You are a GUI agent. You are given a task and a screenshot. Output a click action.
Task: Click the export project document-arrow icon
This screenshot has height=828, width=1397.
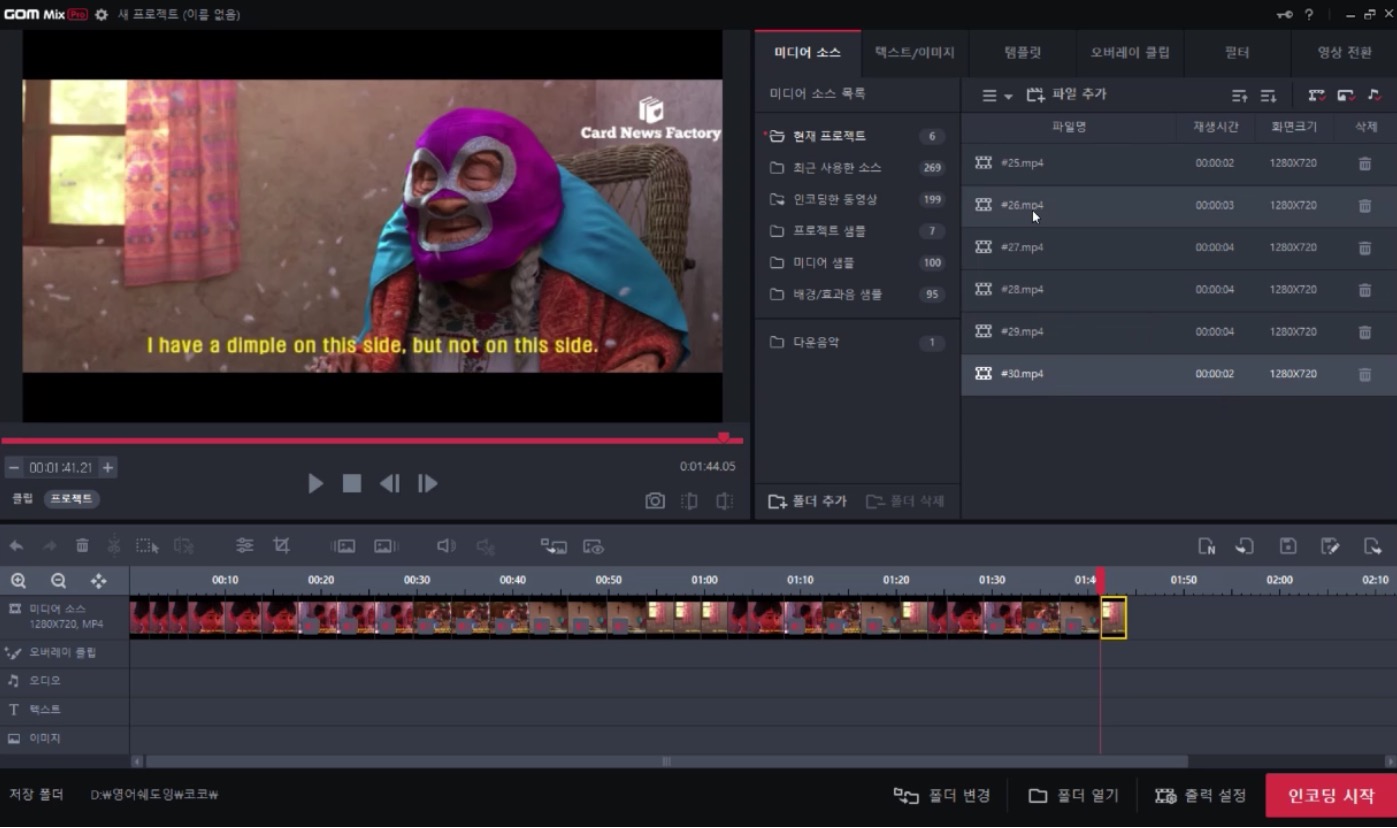coord(1372,546)
